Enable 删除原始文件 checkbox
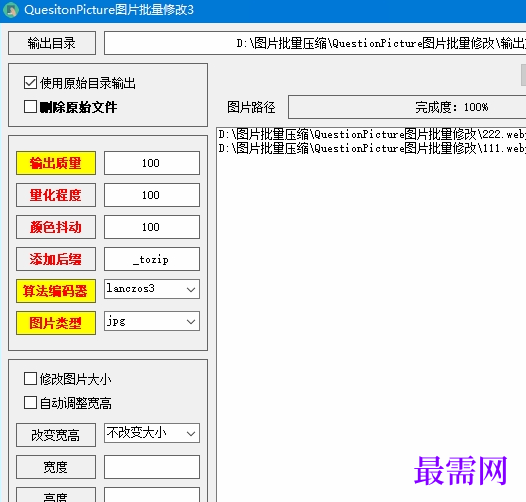This screenshot has height=502, width=526. (x=30, y=107)
